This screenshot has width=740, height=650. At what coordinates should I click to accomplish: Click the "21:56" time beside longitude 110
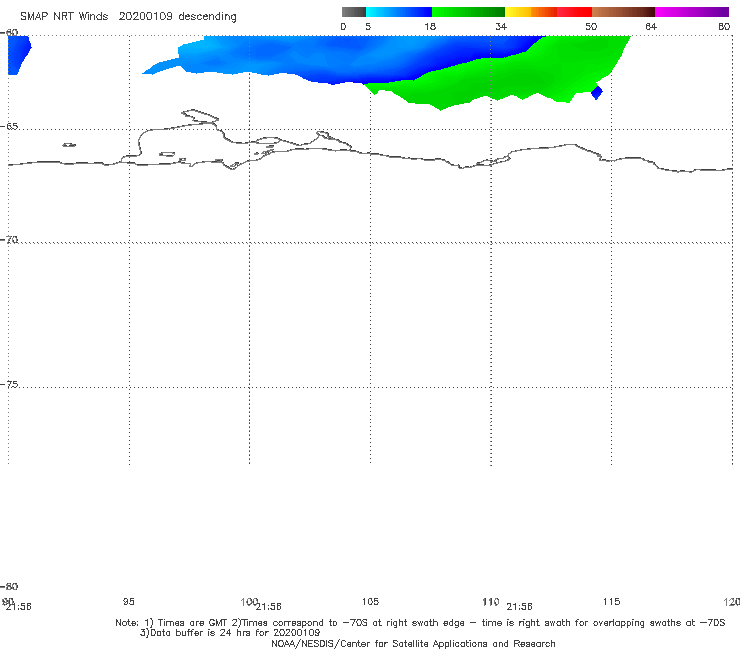tap(519, 607)
